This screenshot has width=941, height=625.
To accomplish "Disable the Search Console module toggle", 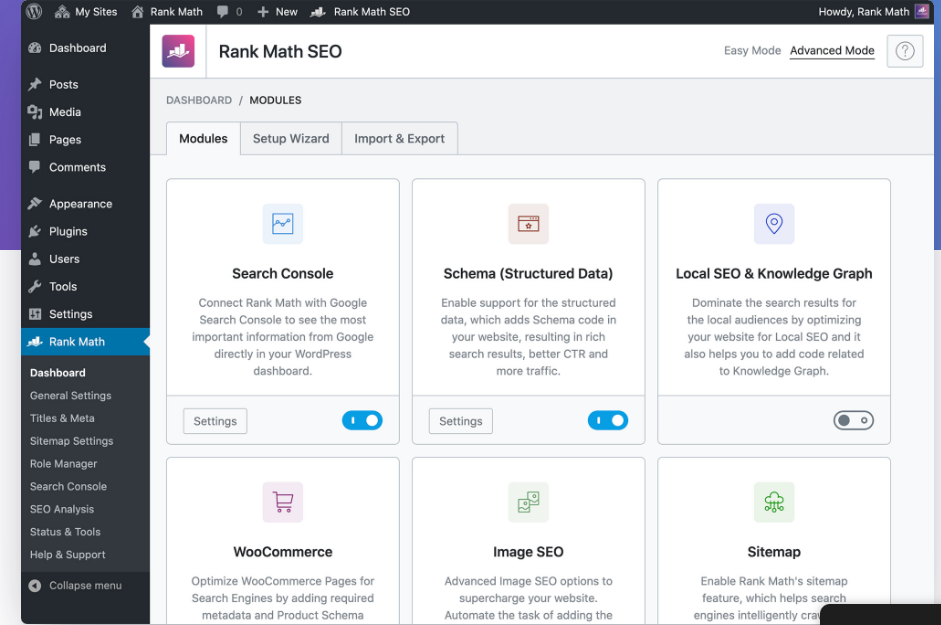I will pyautogui.click(x=362, y=420).
